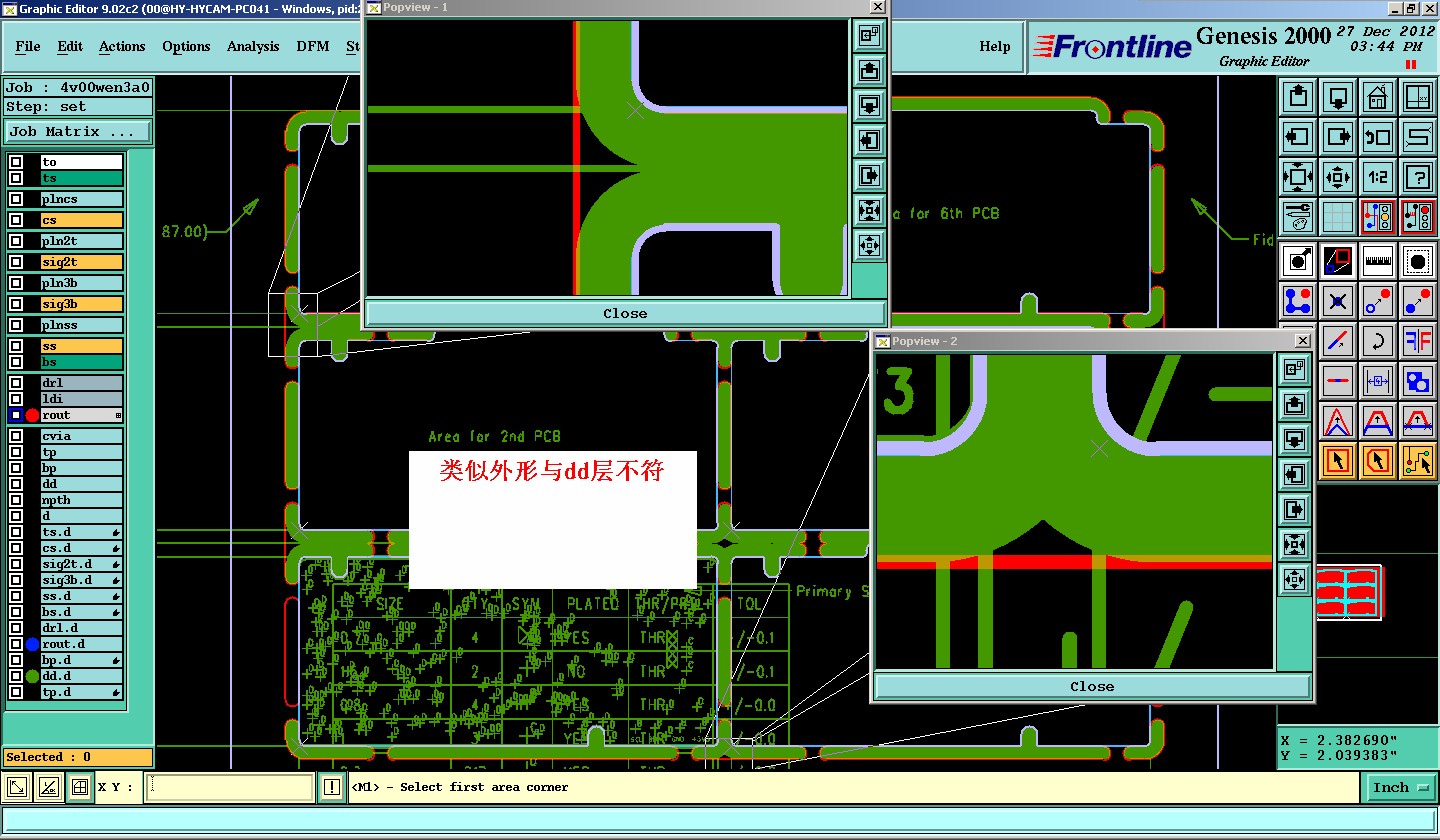The width and height of the screenshot is (1440, 840).
Task: Click the red panel overview thumbnail
Action: 1349,592
